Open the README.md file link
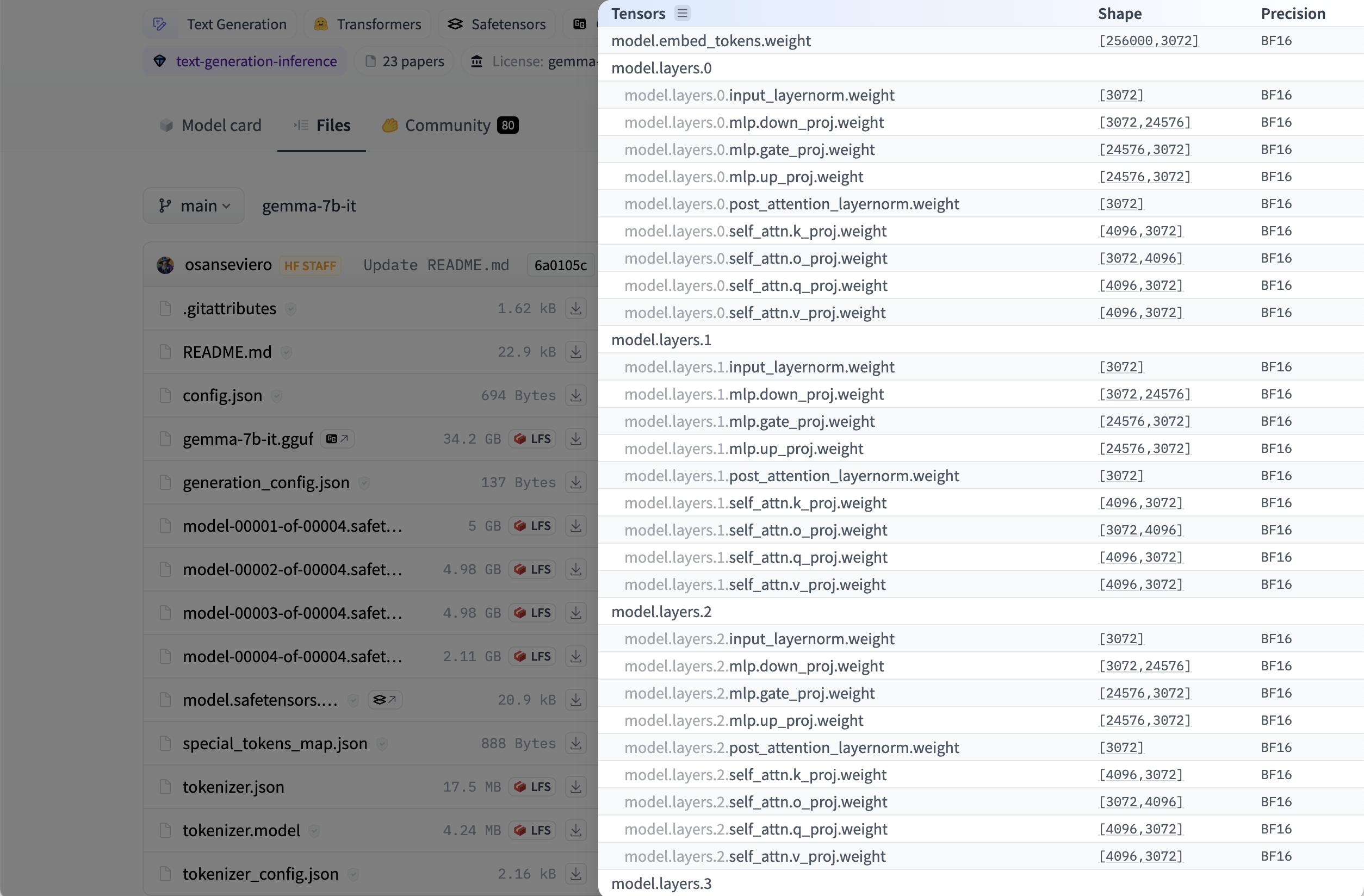1364x896 pixels. (x=227, y=352)
